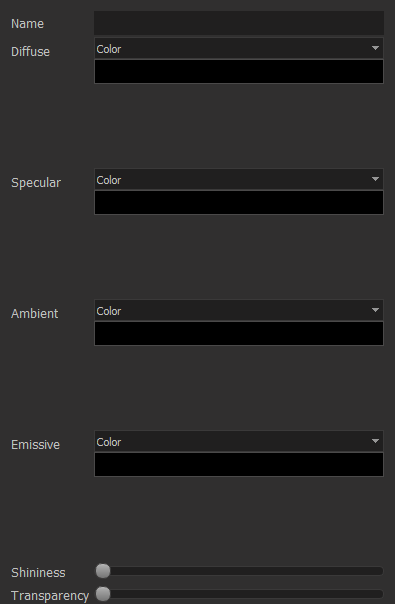Pick the Diffuse black color swatch

(x=239, y=72)
